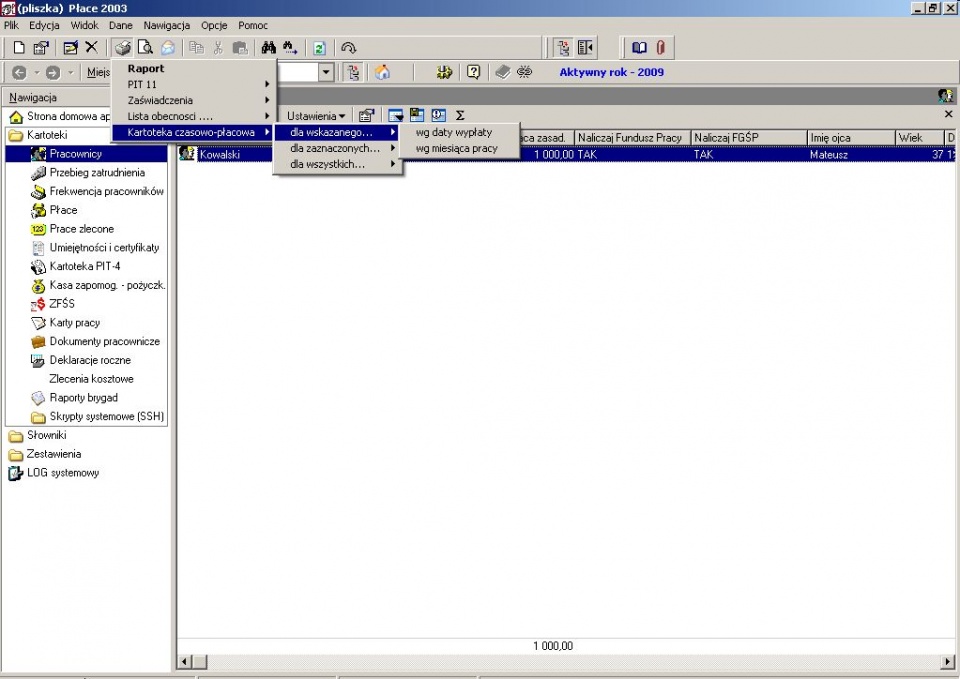Screen dimensions: 960x679
Task: Expand Zaświadczenia submenu
Action: [194, 100]
